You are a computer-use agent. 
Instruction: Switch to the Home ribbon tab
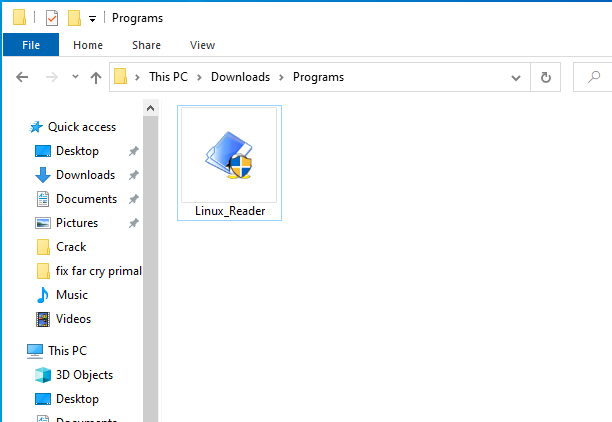pyautogui.click(x=88, y=45)
